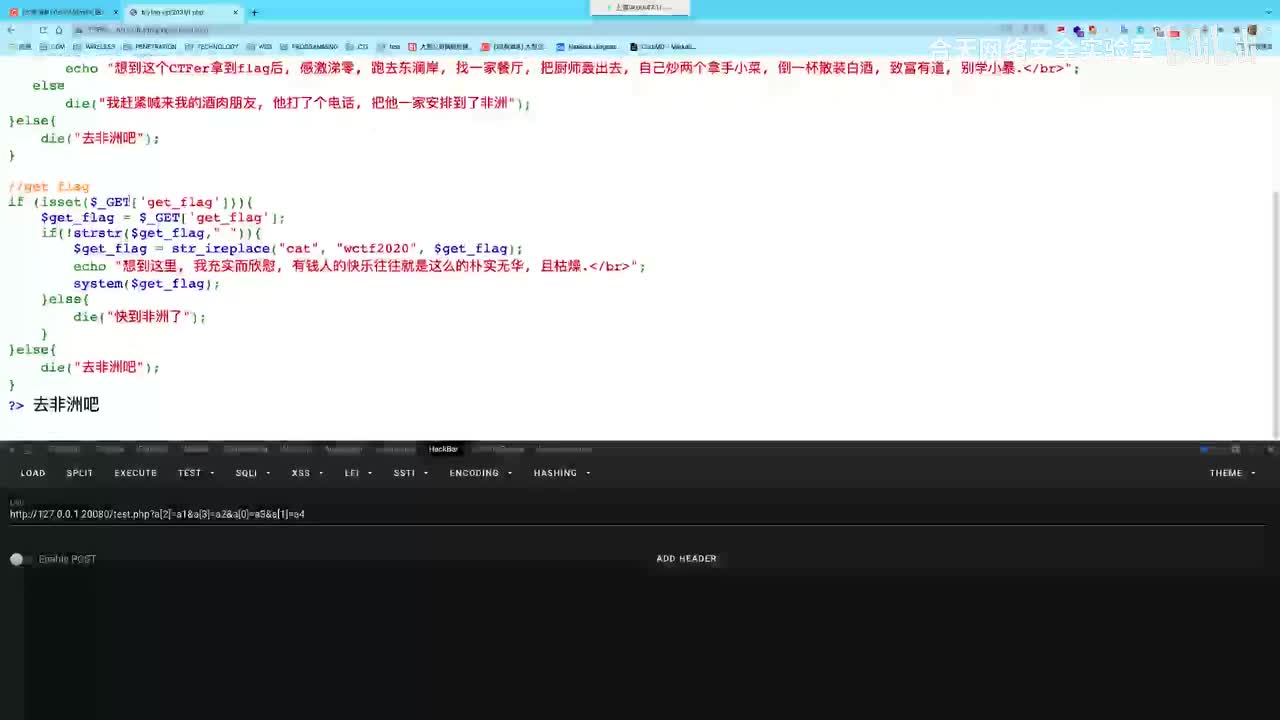Open the WIRELESS bookmarks folder

95,46
